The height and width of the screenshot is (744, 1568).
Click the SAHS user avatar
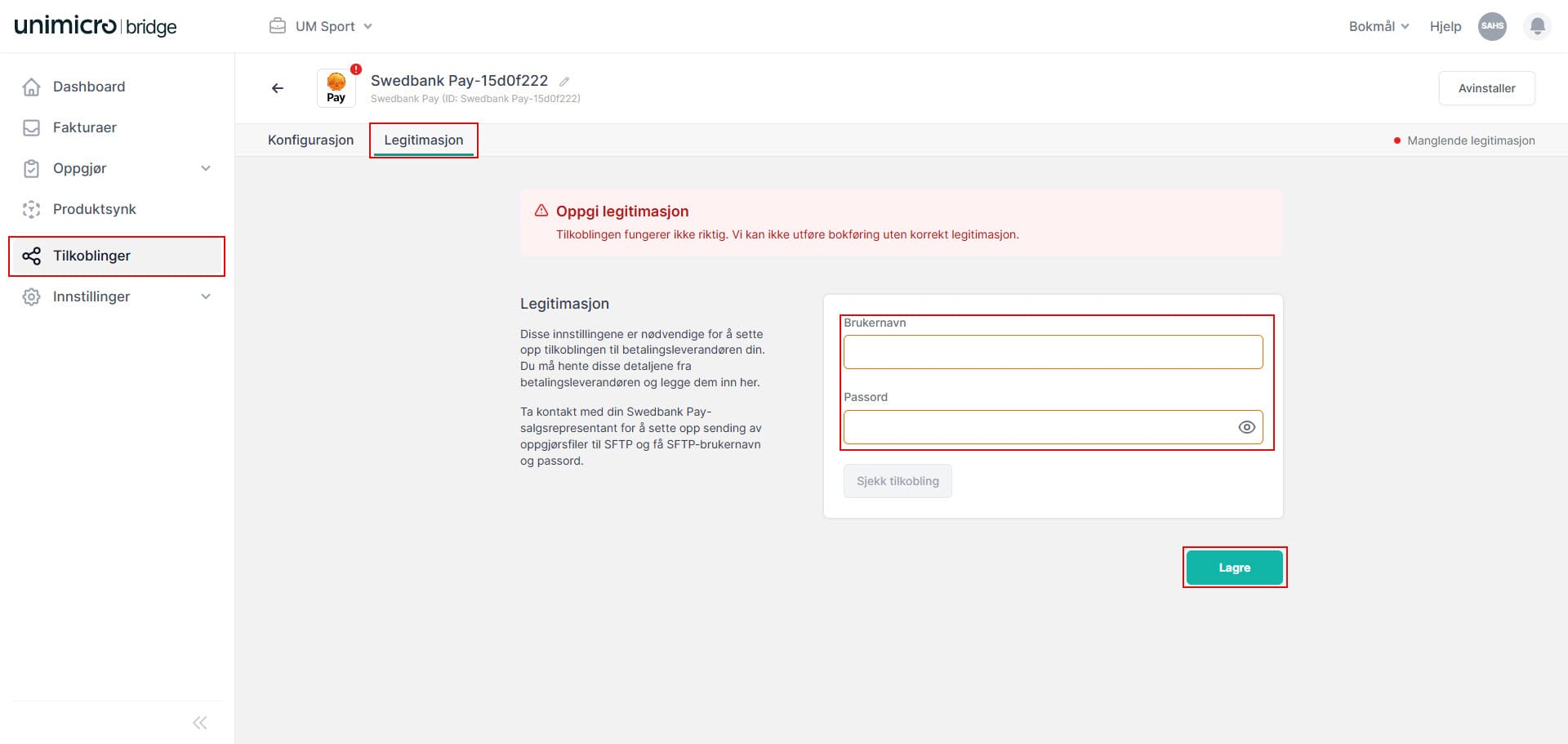[x=1492, y=26]
